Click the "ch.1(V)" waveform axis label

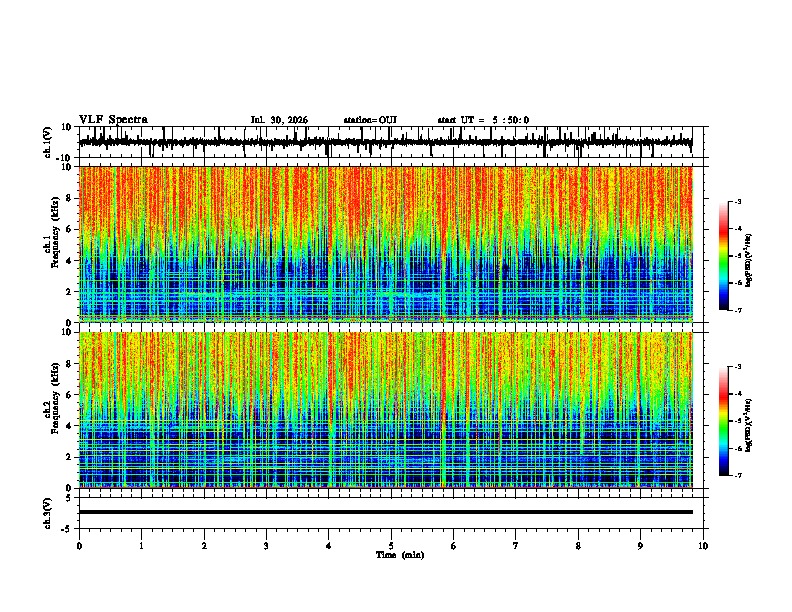point(48,142)
